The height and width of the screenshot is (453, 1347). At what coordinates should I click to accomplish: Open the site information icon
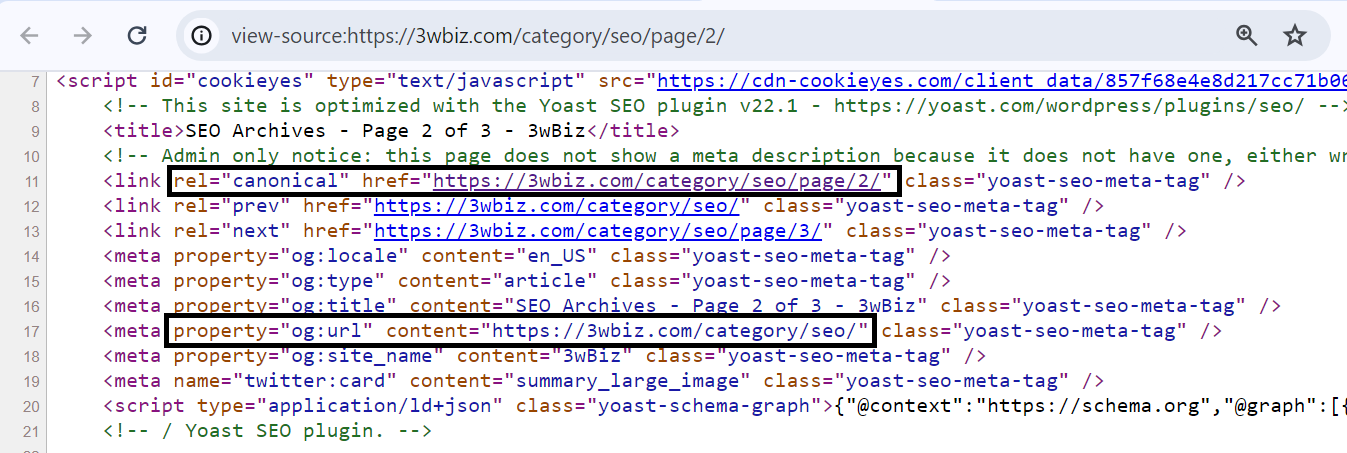(202, 36)
